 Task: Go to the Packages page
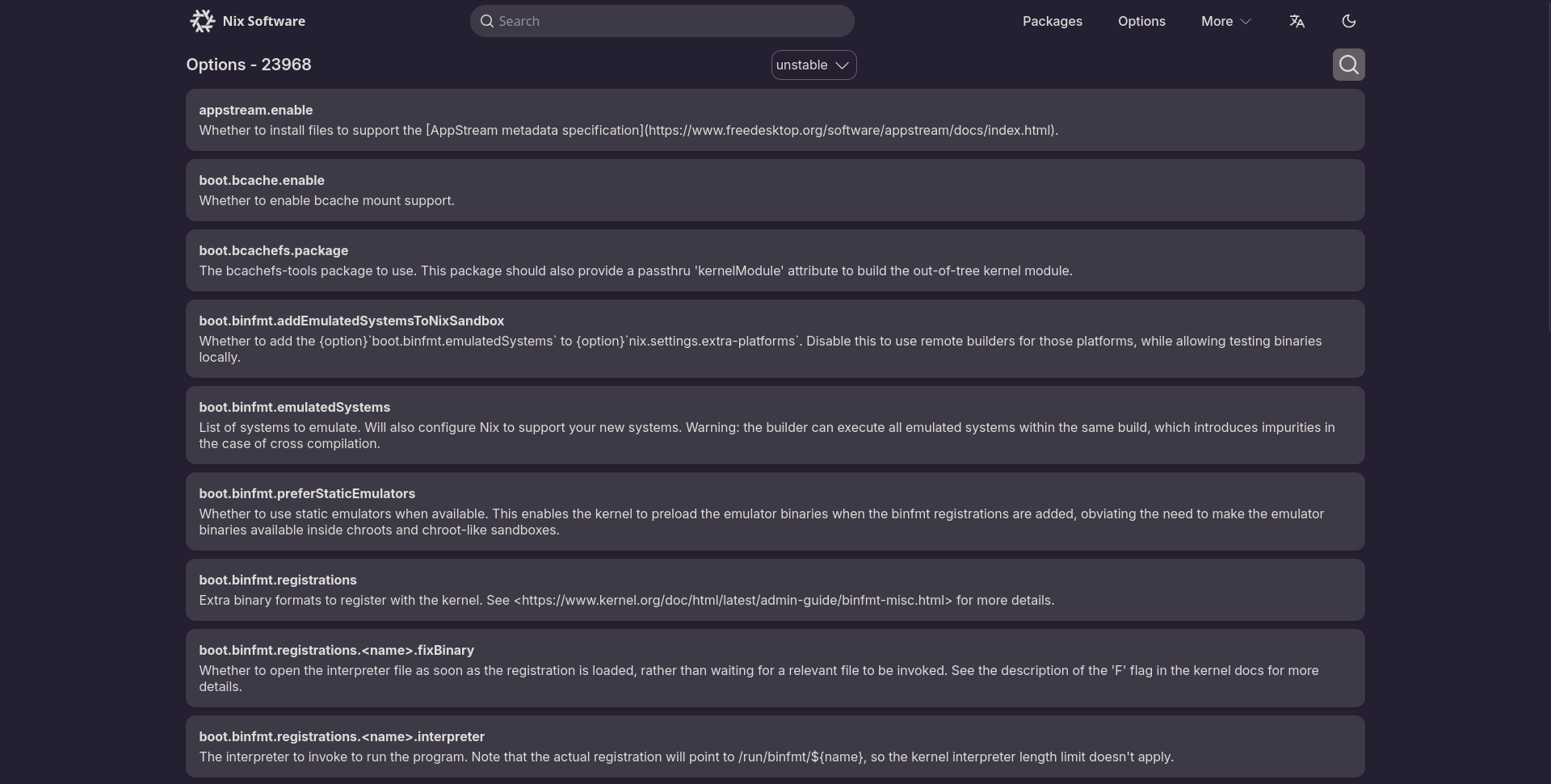coord(1052,21)
